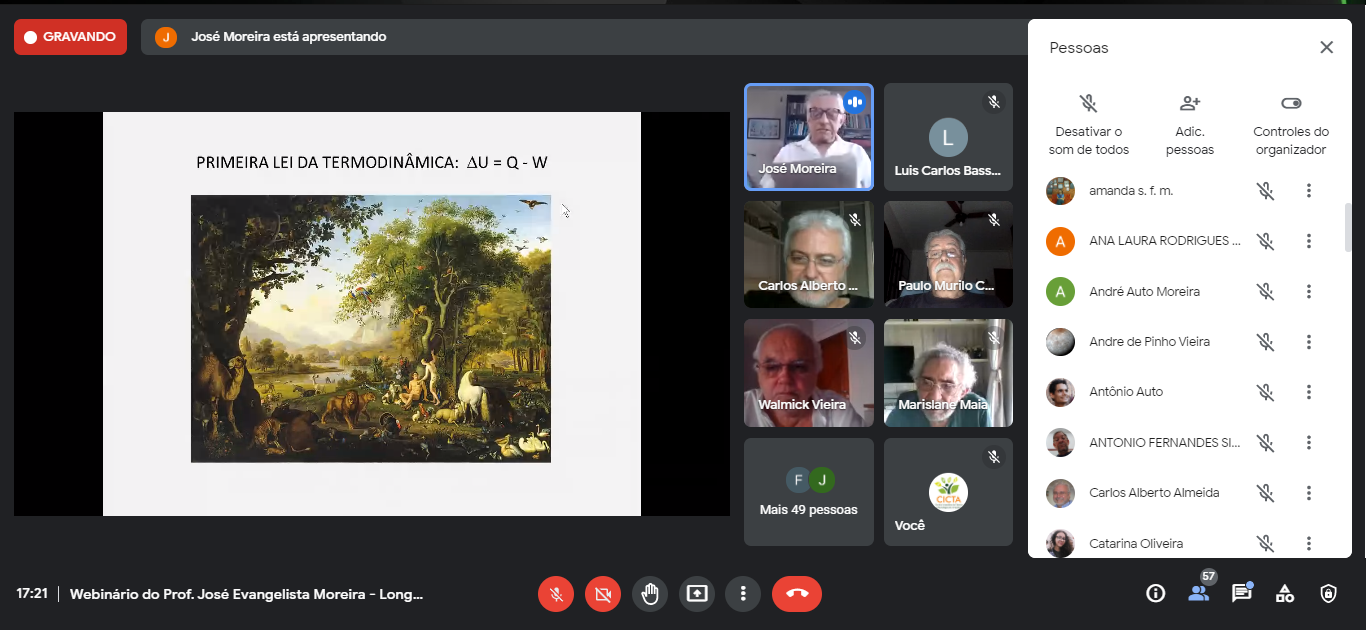
Task: Click the Pessoas panel scrollbar
Action: click(1348, 228)
